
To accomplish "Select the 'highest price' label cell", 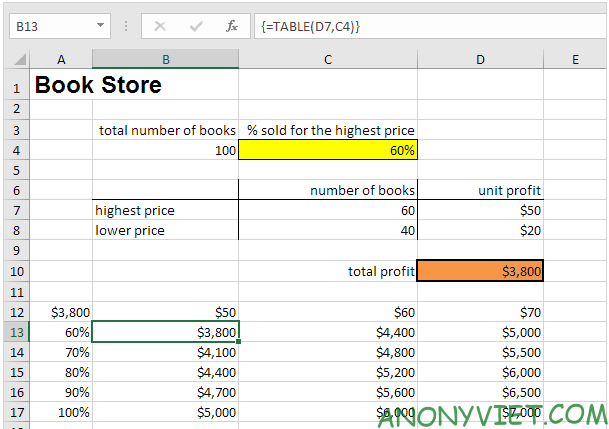I will [x=165, y=211].
